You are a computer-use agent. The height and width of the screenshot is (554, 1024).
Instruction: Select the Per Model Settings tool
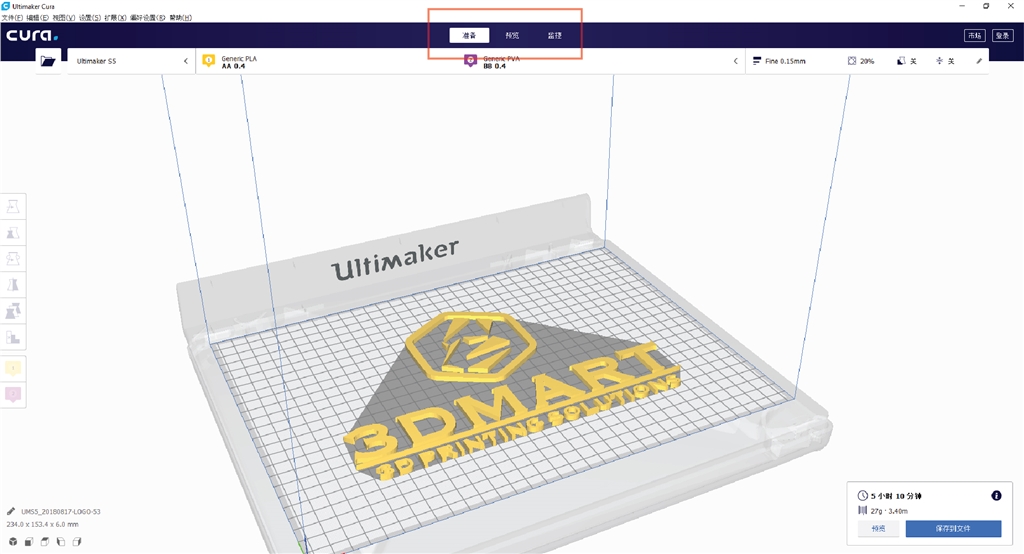coord(14,311)
